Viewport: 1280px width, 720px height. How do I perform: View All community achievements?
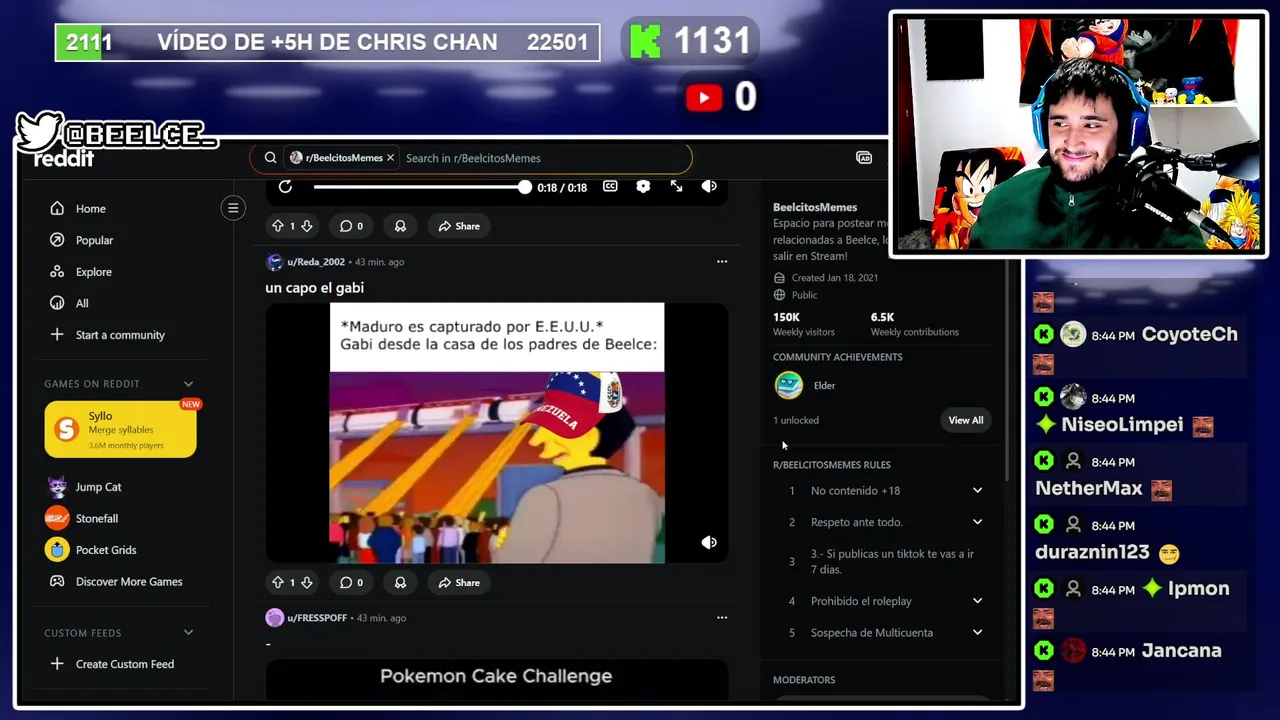(966, 420)
